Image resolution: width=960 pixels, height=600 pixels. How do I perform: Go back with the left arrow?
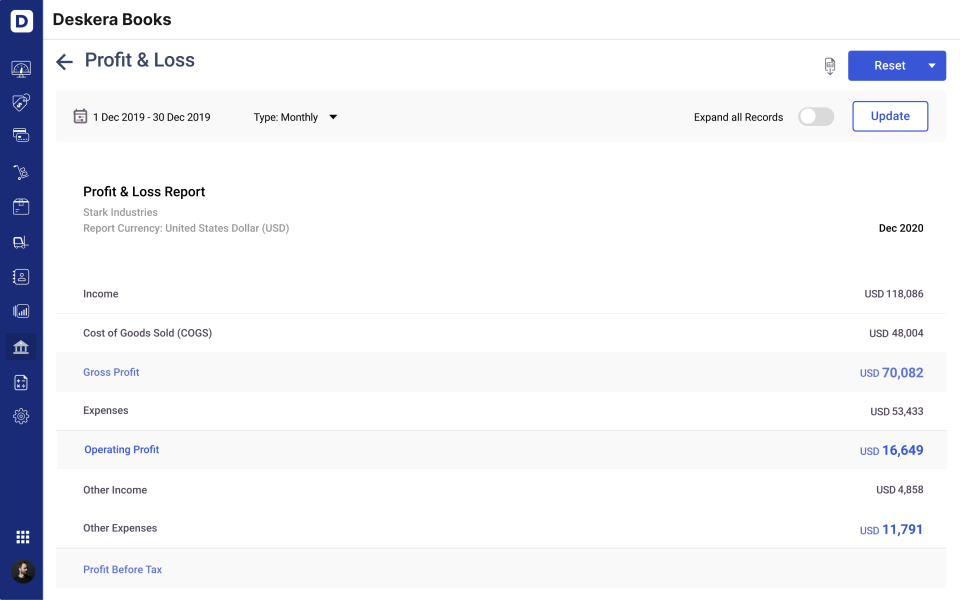(x=64, y=61)
